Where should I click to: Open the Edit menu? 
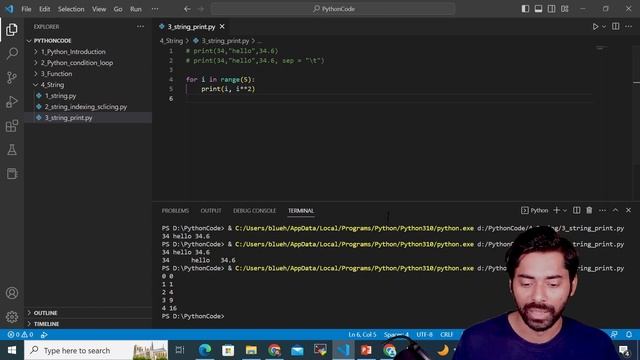44,9
